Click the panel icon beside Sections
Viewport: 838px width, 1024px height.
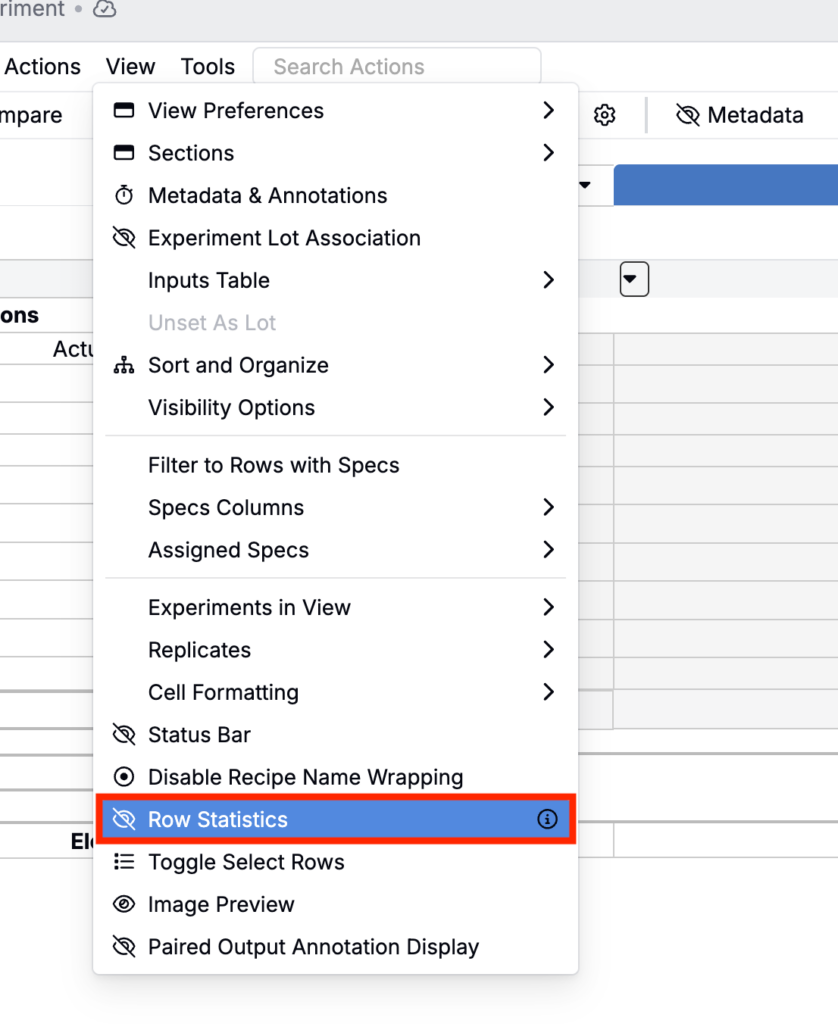pos(124,153)
